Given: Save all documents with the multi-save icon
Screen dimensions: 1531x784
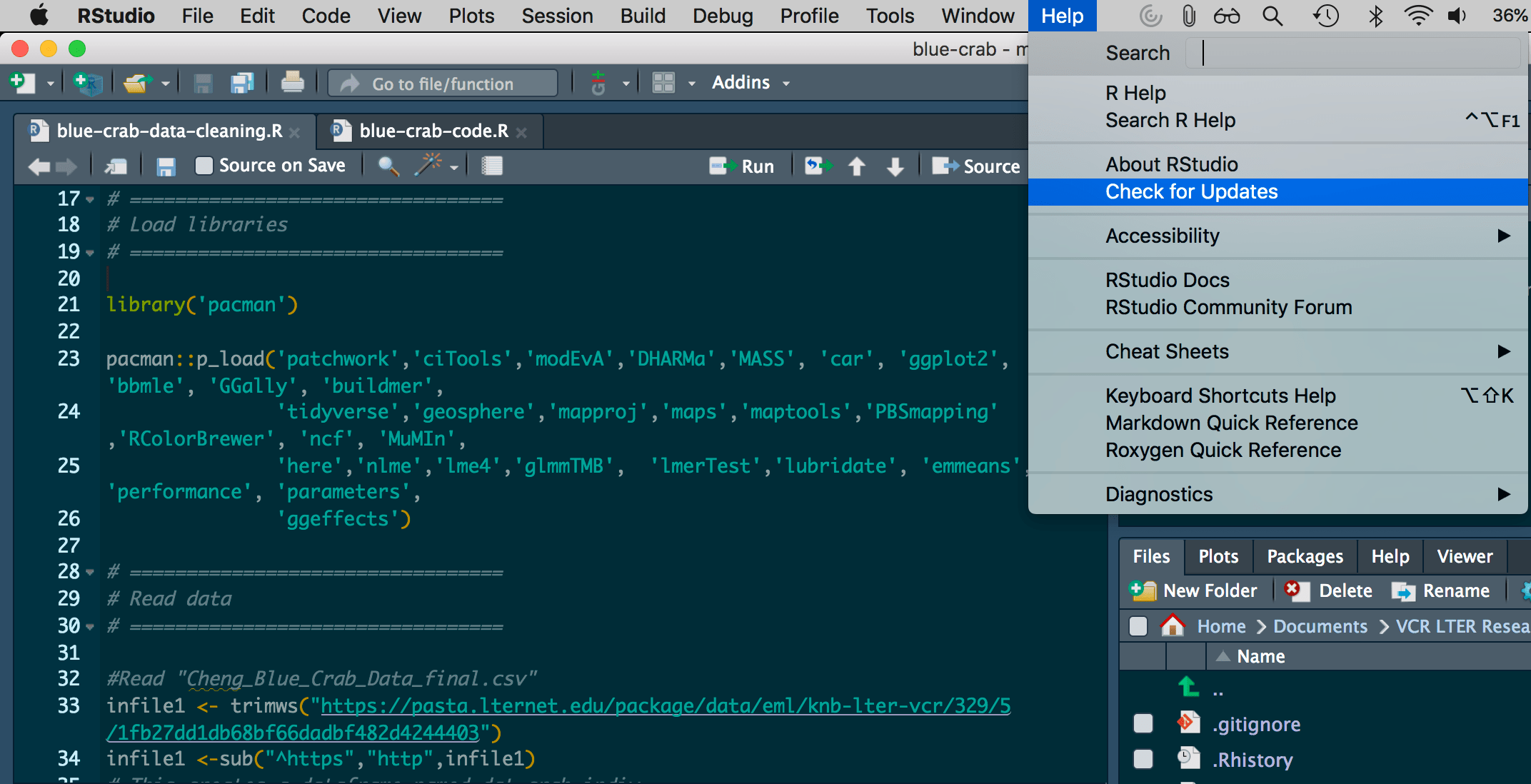Looking at the screenshot, I should 243,82.
